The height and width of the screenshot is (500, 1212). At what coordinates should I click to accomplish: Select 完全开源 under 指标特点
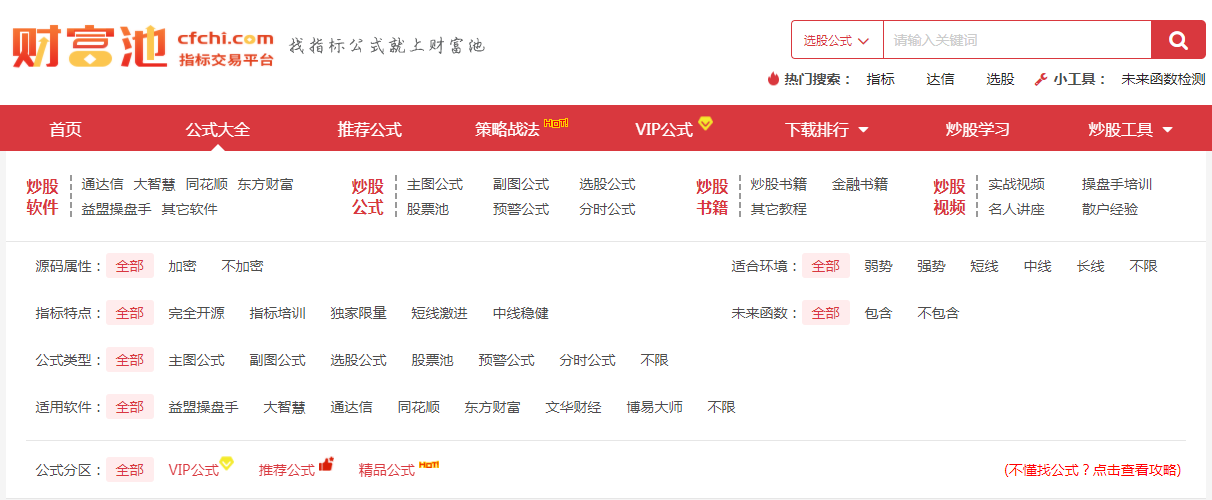point(196,313)
